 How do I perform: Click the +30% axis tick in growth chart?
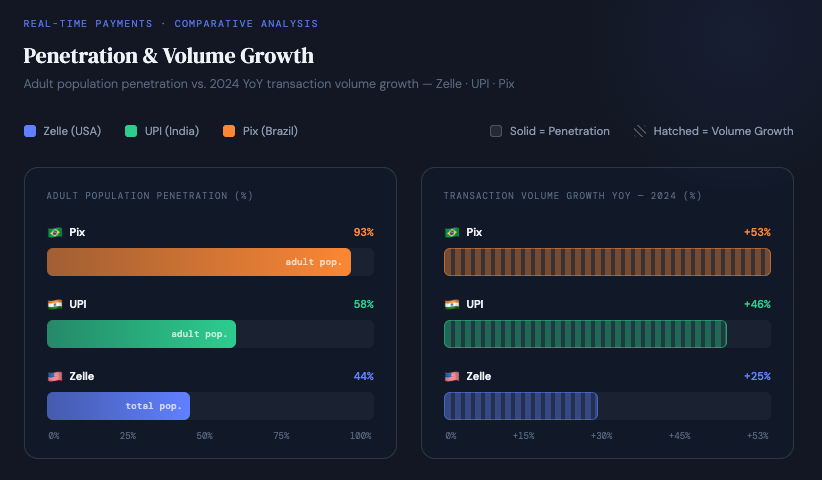(601, 436)
